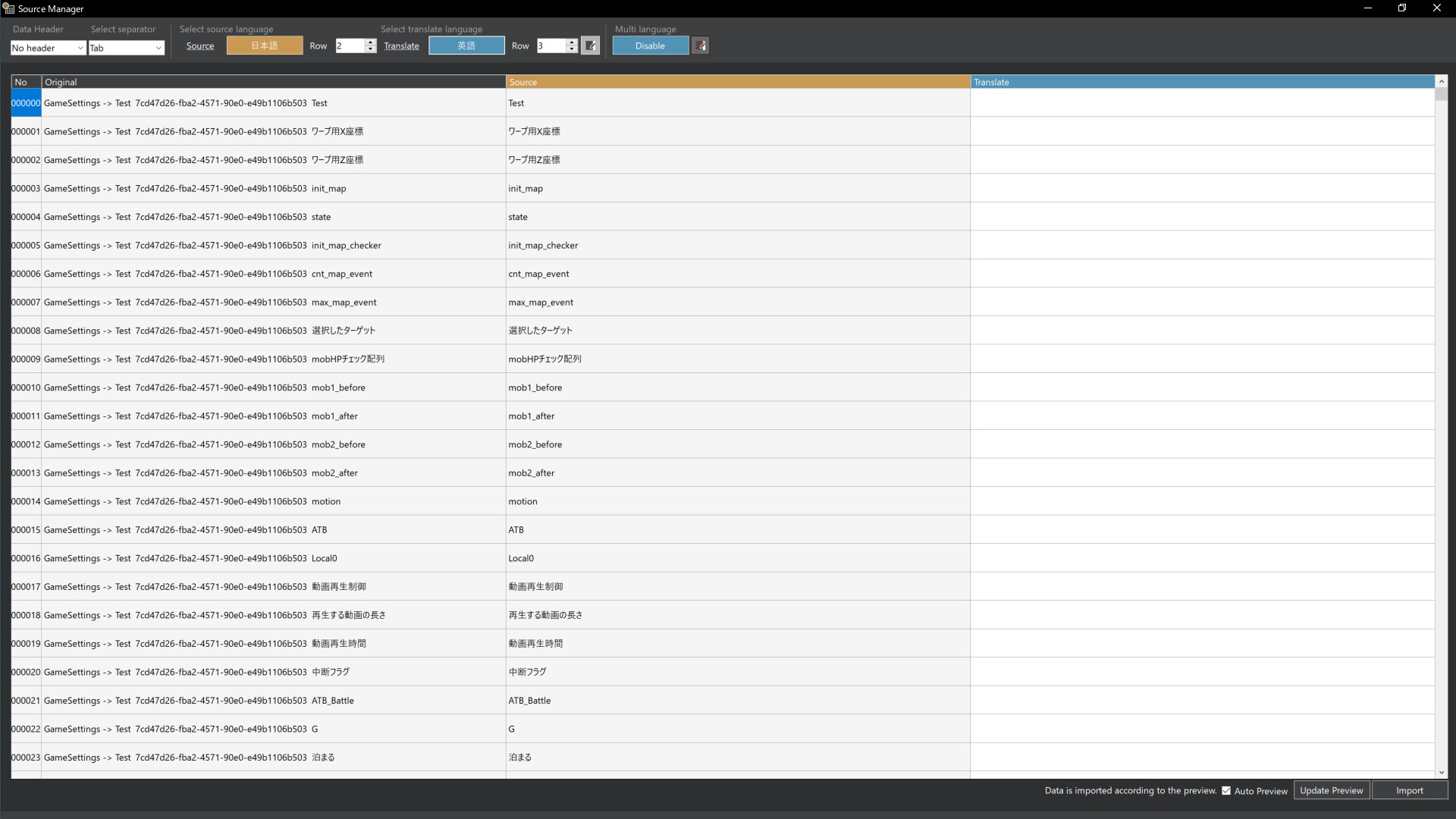
Task: Click the down arrow to decrease translate Row value
Action: [571, 49]
